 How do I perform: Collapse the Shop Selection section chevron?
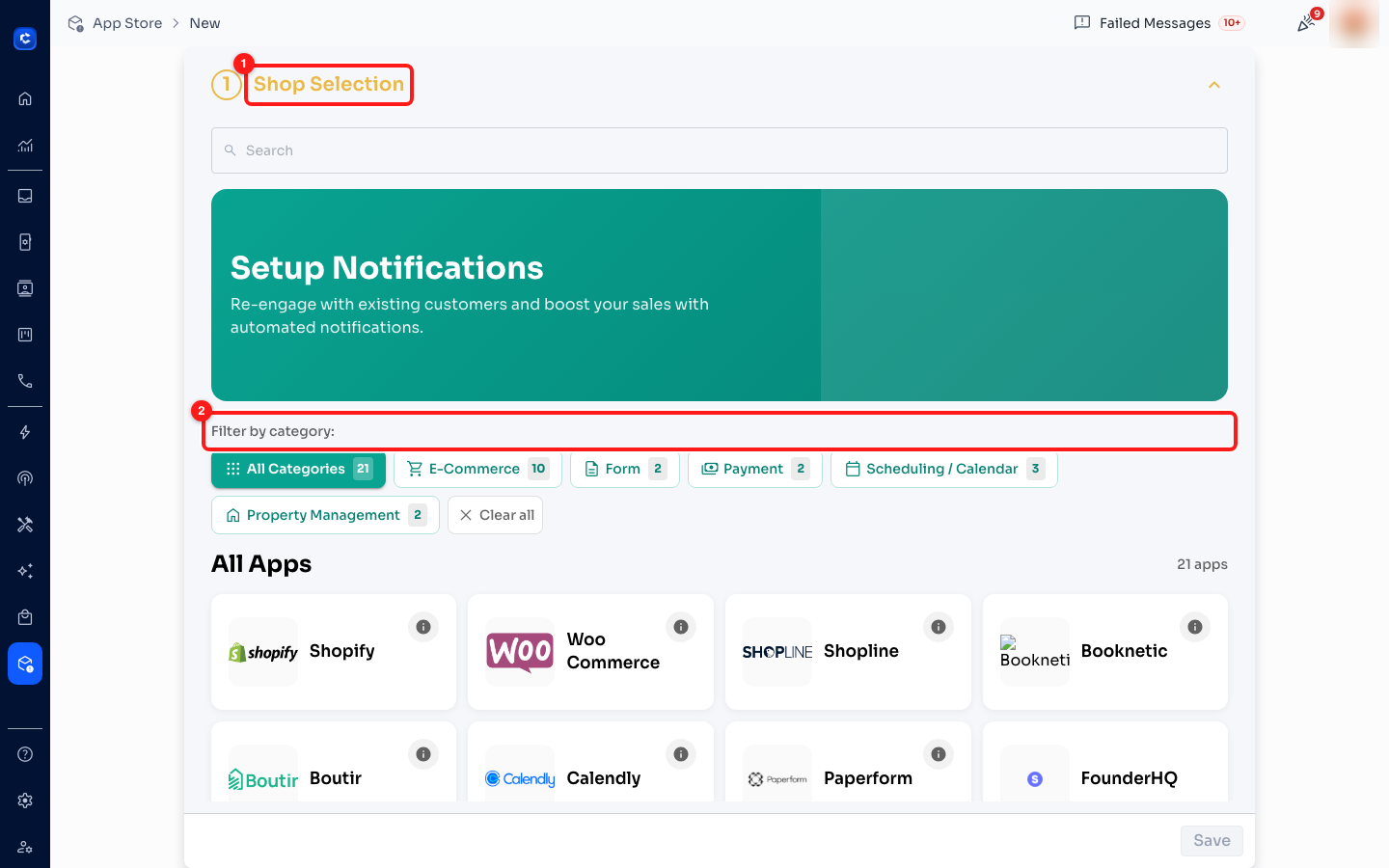tap(1214, 85)
